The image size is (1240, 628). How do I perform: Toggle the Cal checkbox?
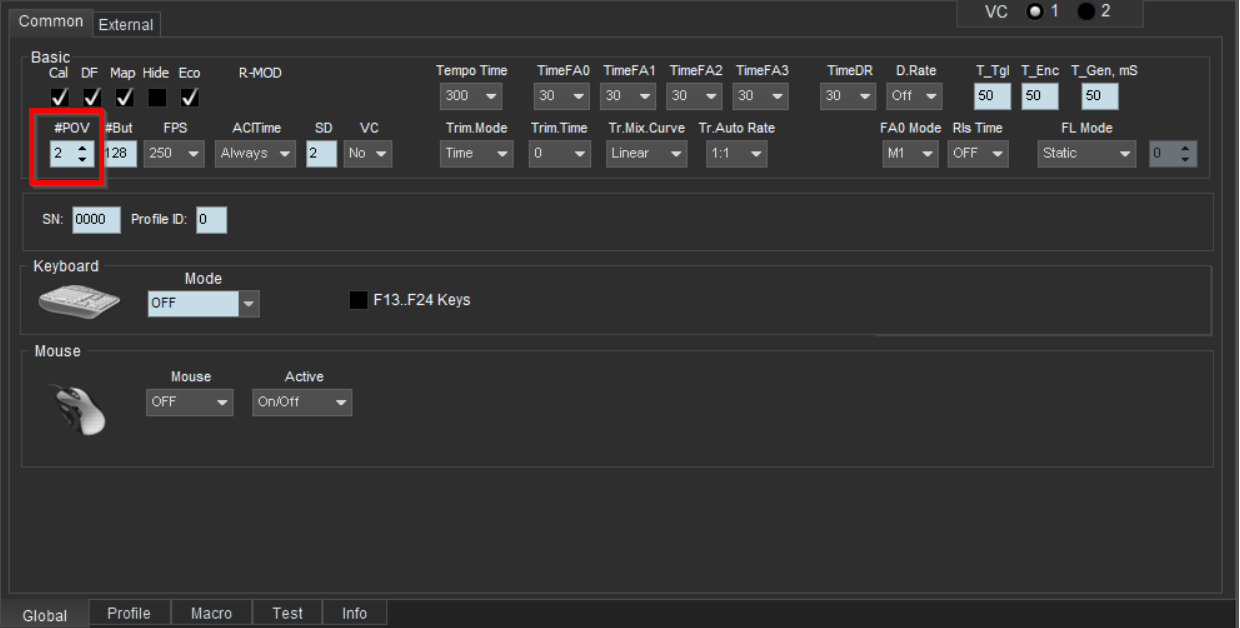point(59,97)
